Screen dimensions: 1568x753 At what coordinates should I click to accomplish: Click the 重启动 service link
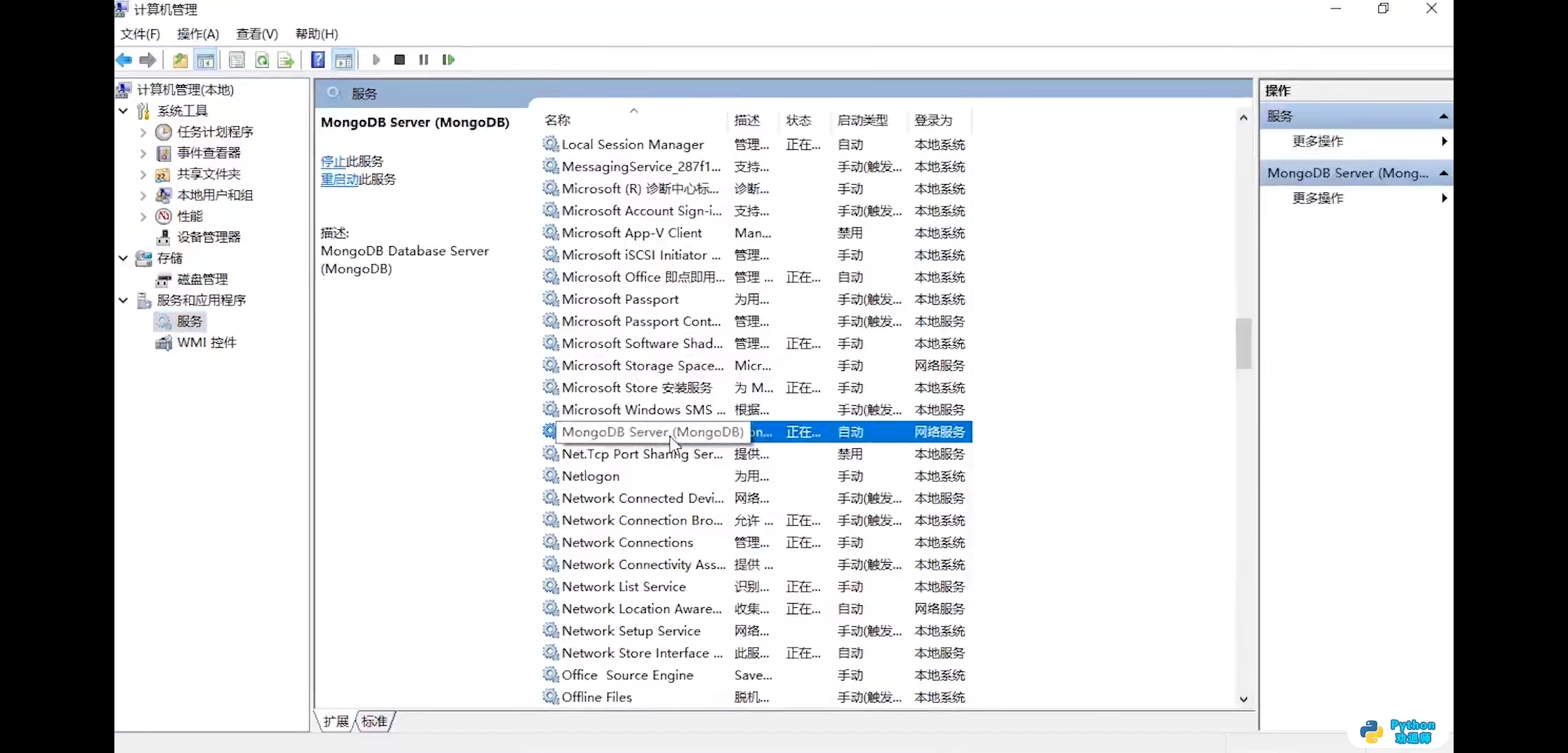click(340, 179)
